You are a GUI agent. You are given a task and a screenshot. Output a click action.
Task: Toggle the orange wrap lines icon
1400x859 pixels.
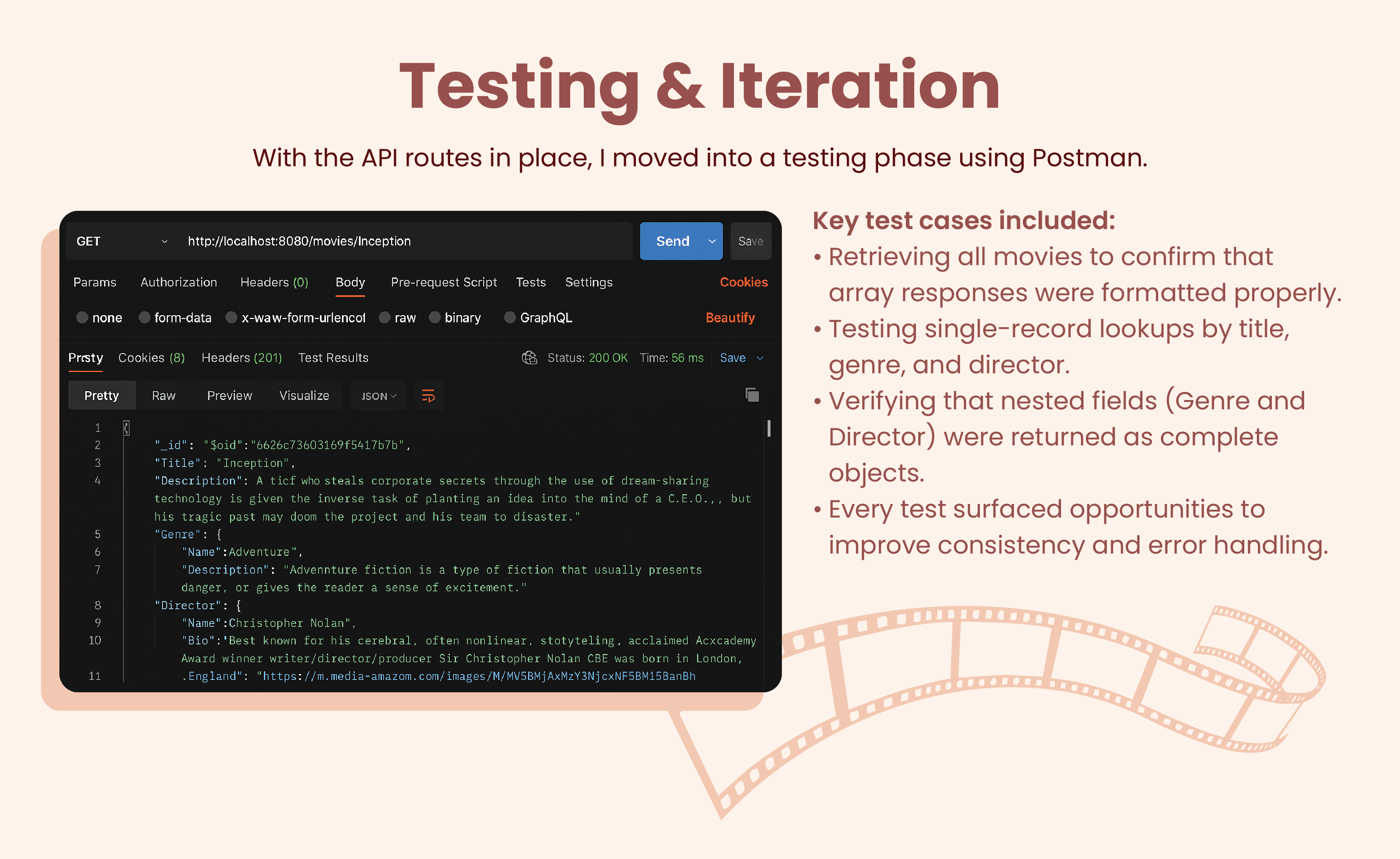click(x=428, y=396)
